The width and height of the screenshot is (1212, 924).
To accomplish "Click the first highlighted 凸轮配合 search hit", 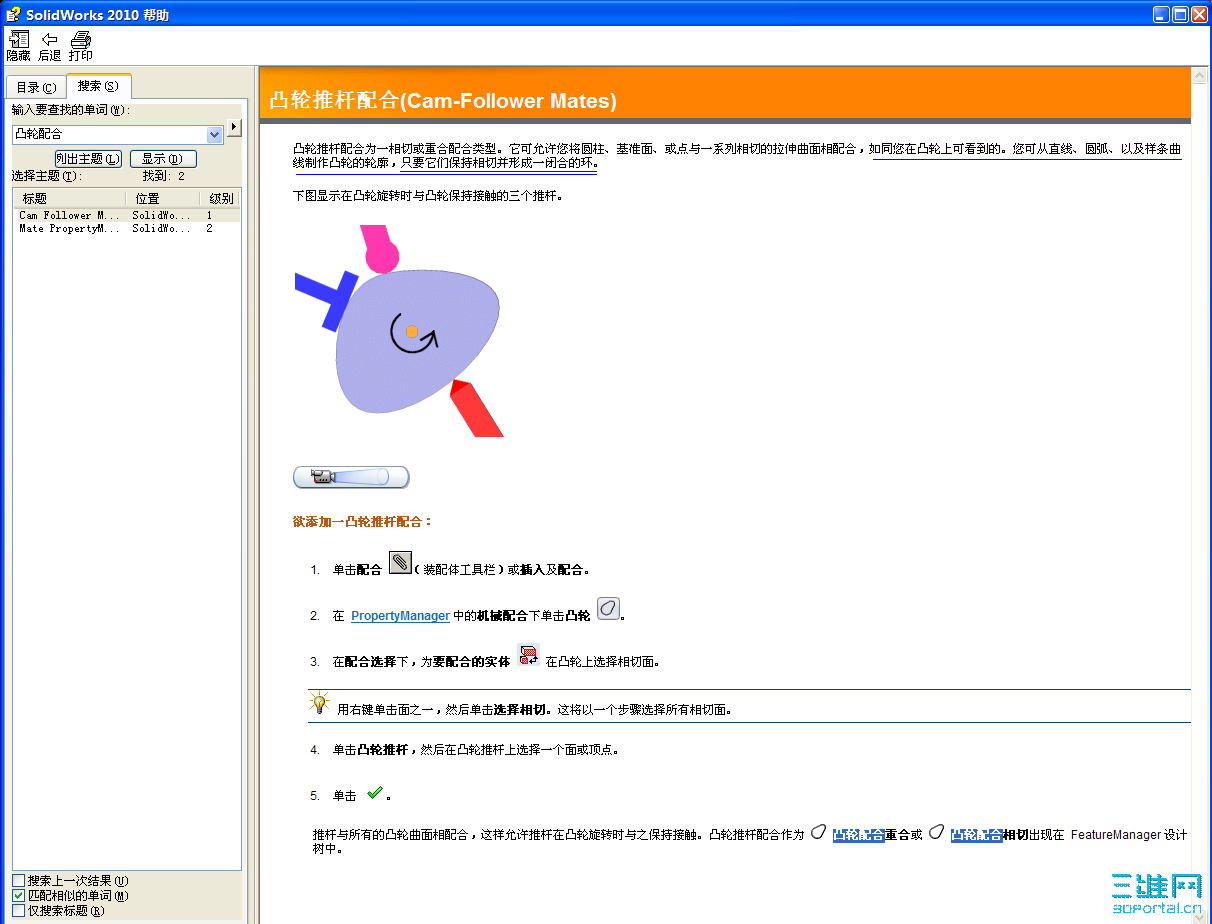I will pyautogui.click(x=858, y=835).
